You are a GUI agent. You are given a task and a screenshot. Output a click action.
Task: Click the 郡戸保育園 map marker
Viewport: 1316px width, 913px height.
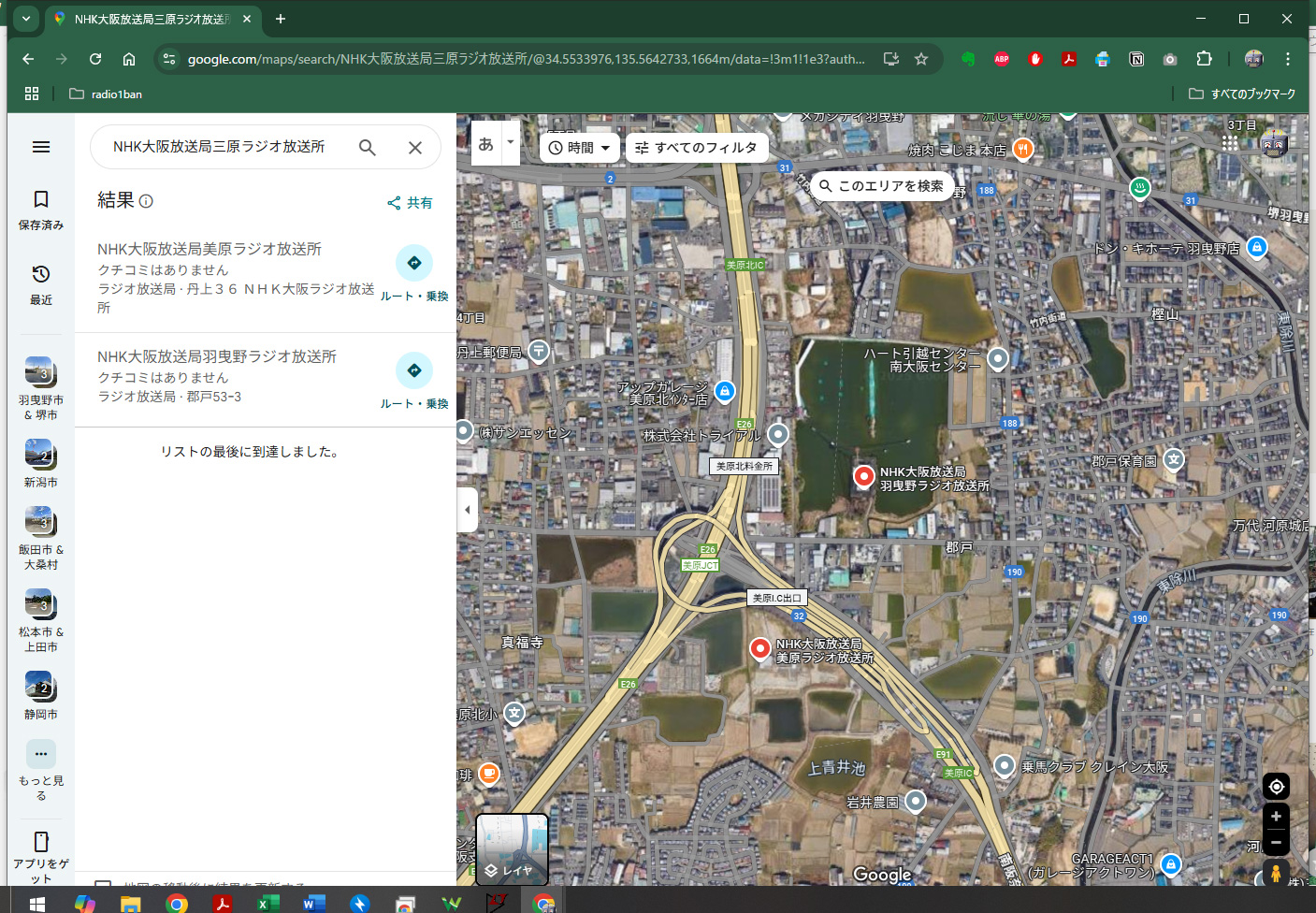point(1174,459)
